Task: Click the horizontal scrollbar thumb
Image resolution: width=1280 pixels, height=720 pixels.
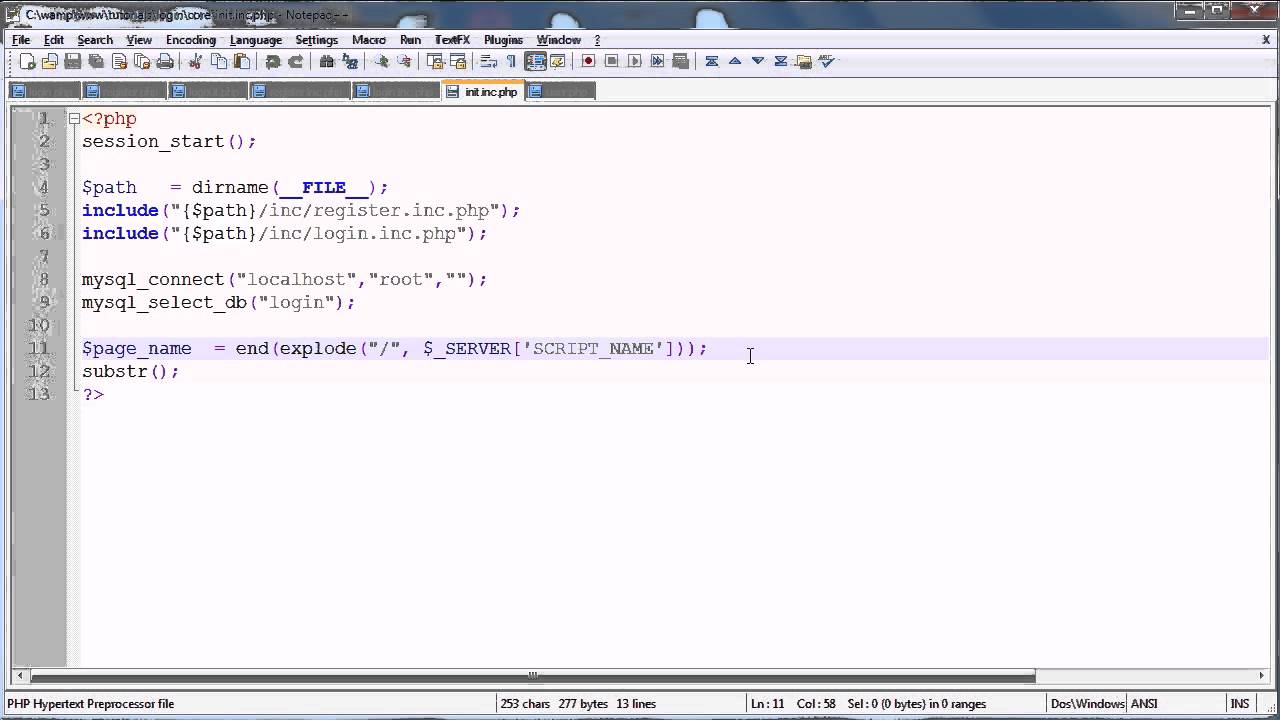Action: point(533,675)
